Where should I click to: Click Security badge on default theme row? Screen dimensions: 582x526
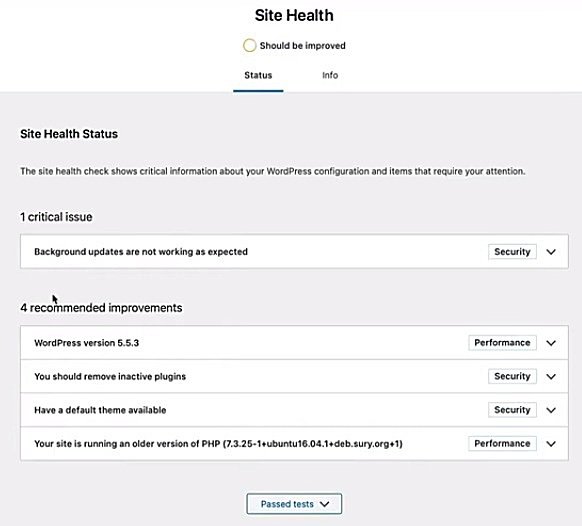[512, 410]
